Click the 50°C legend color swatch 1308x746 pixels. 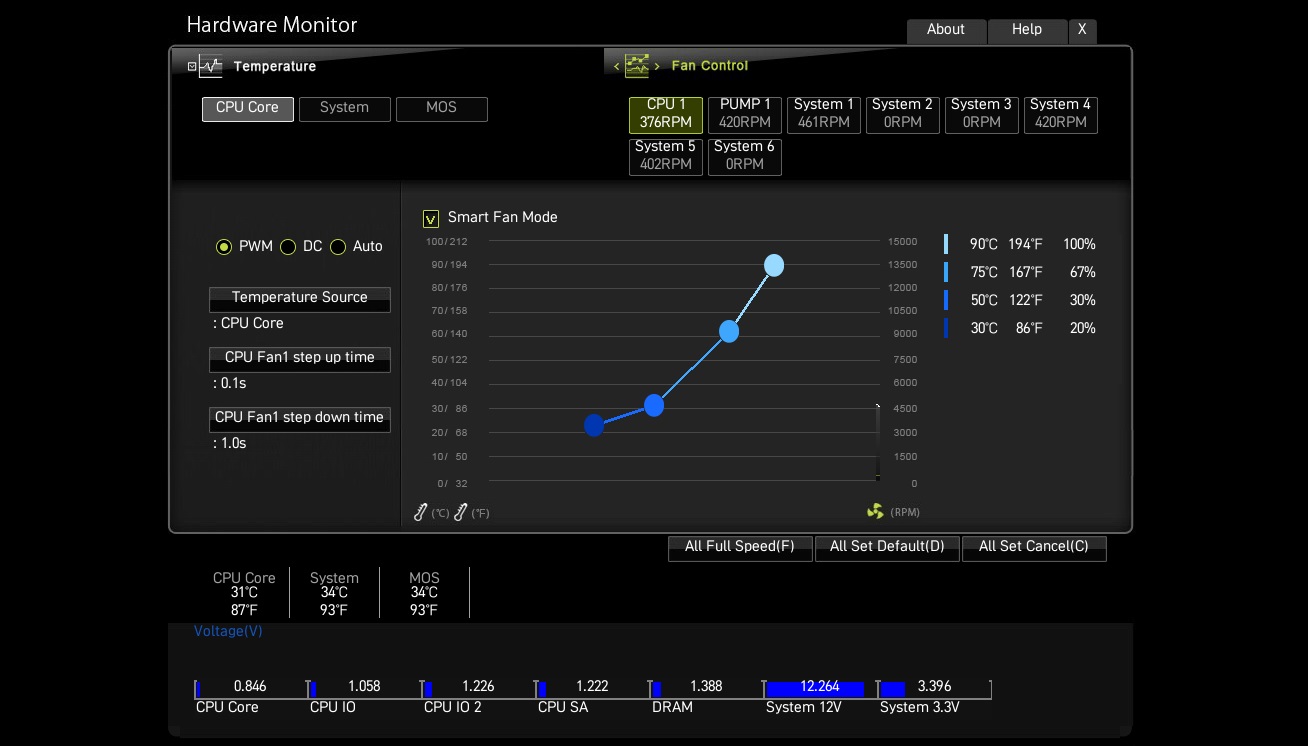click(946, 300)
